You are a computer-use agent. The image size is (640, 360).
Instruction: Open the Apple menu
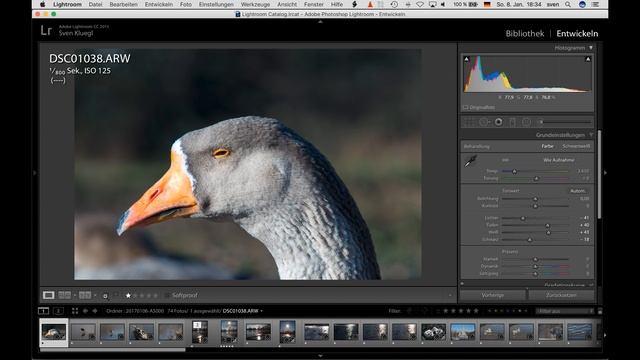(42, 4)
